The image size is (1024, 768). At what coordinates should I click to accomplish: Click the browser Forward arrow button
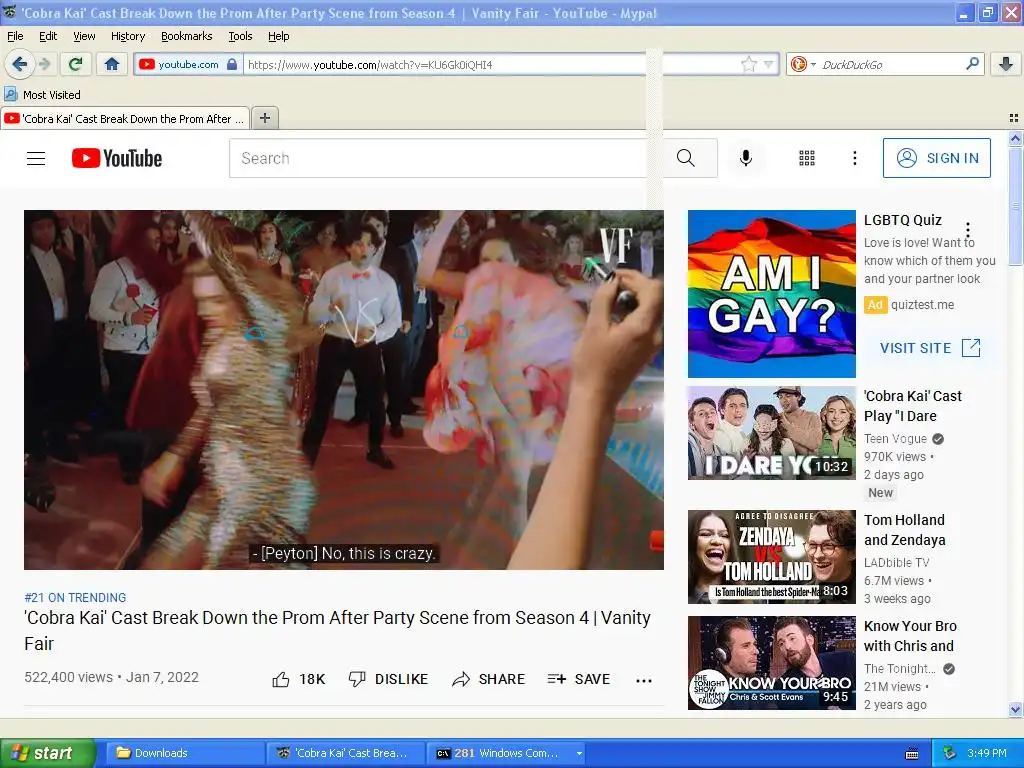click(x=44, y=64)
